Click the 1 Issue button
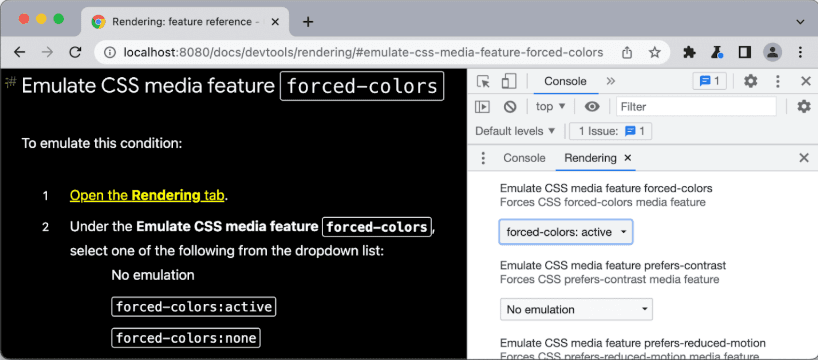The height and width of the screenshot is (360, 818). (611, 131)
